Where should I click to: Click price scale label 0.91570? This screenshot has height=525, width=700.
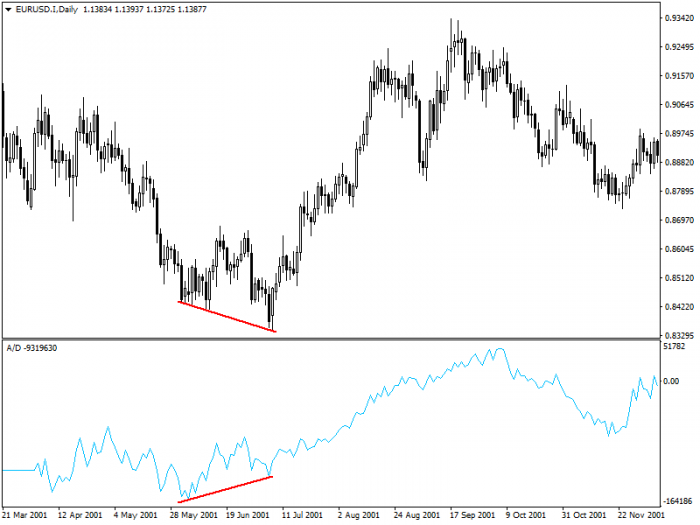679,76
